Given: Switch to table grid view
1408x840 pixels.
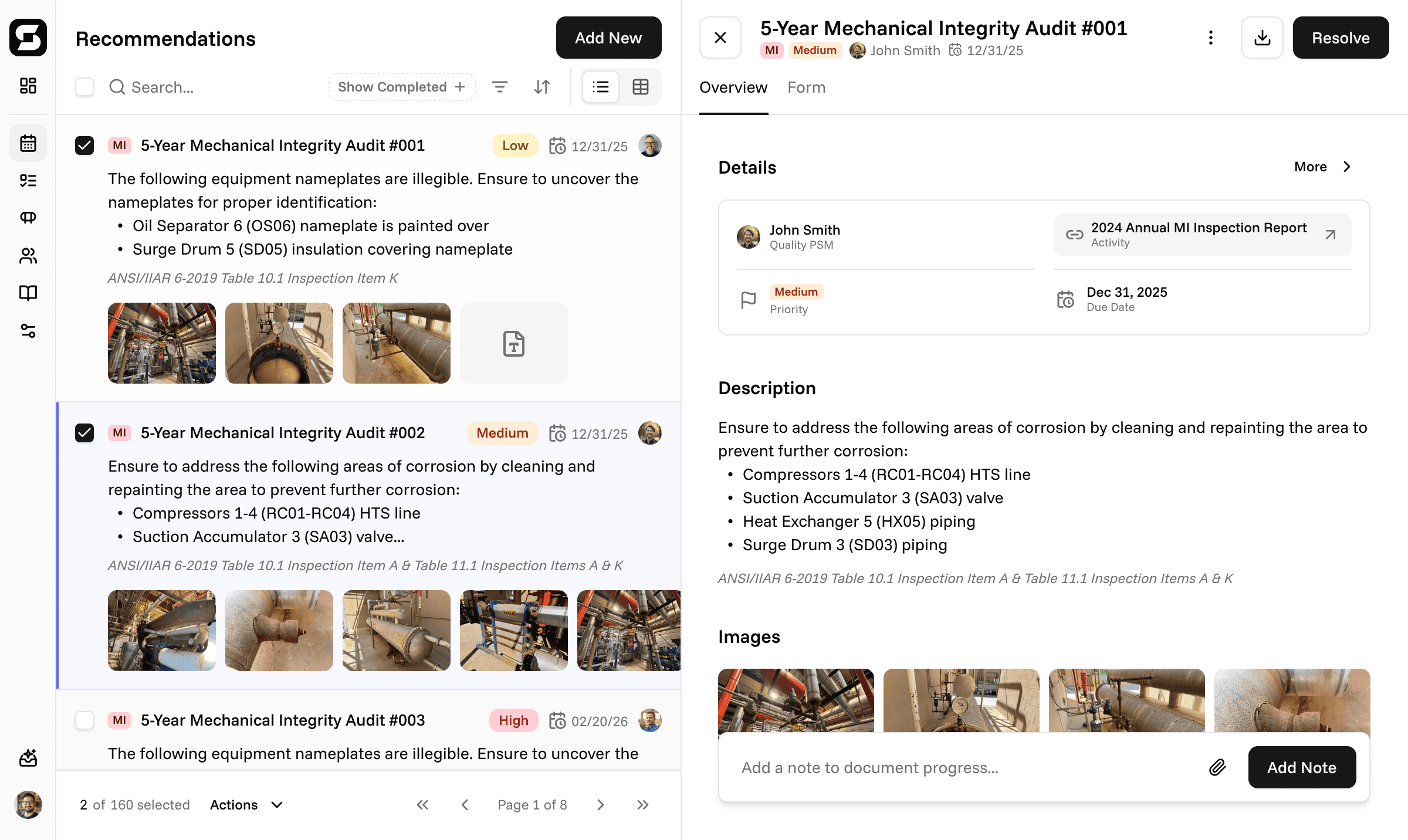Looking at the screenshot, I should [x=640, y=87].
